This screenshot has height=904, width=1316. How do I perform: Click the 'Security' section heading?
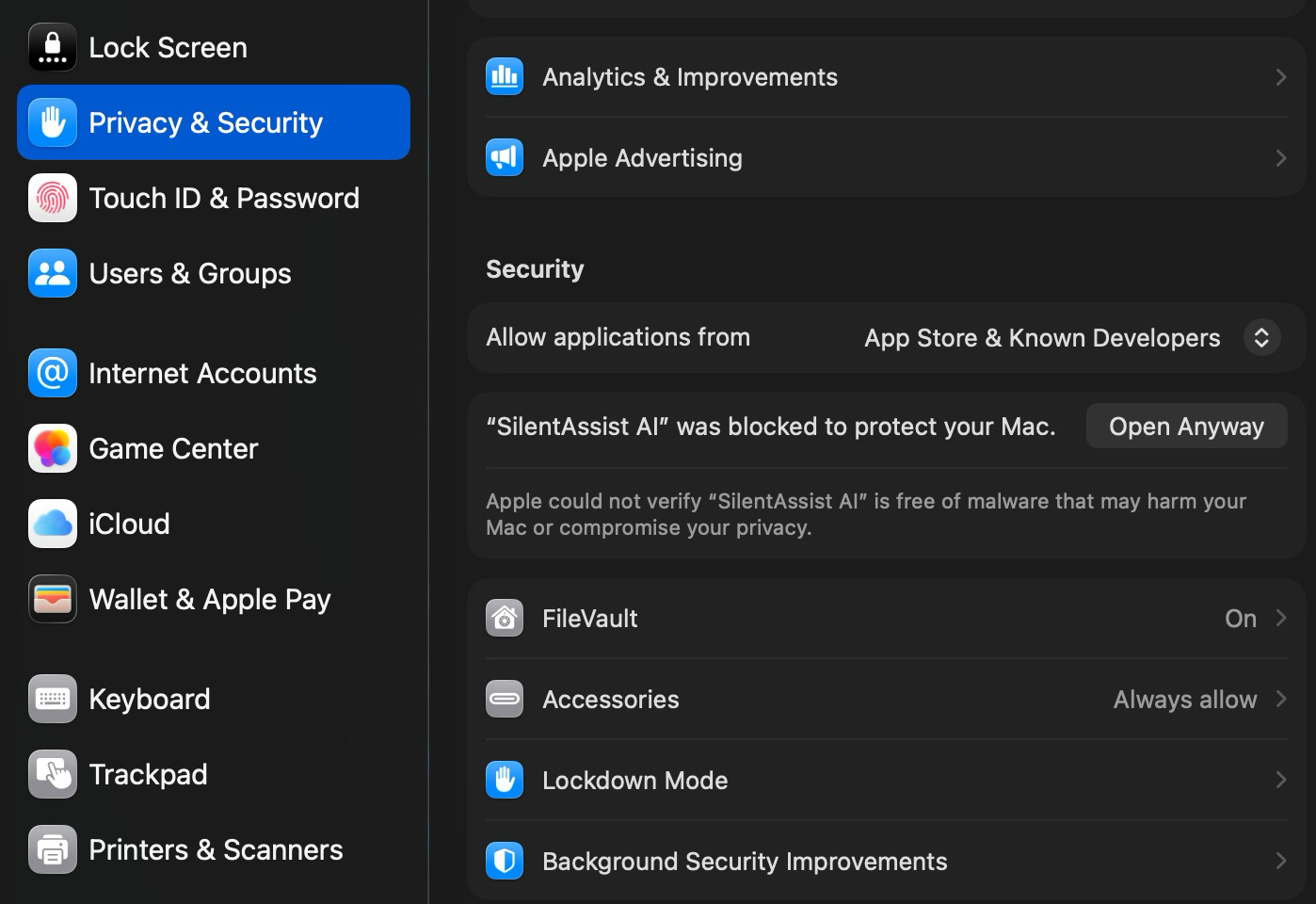coord(535,269)
